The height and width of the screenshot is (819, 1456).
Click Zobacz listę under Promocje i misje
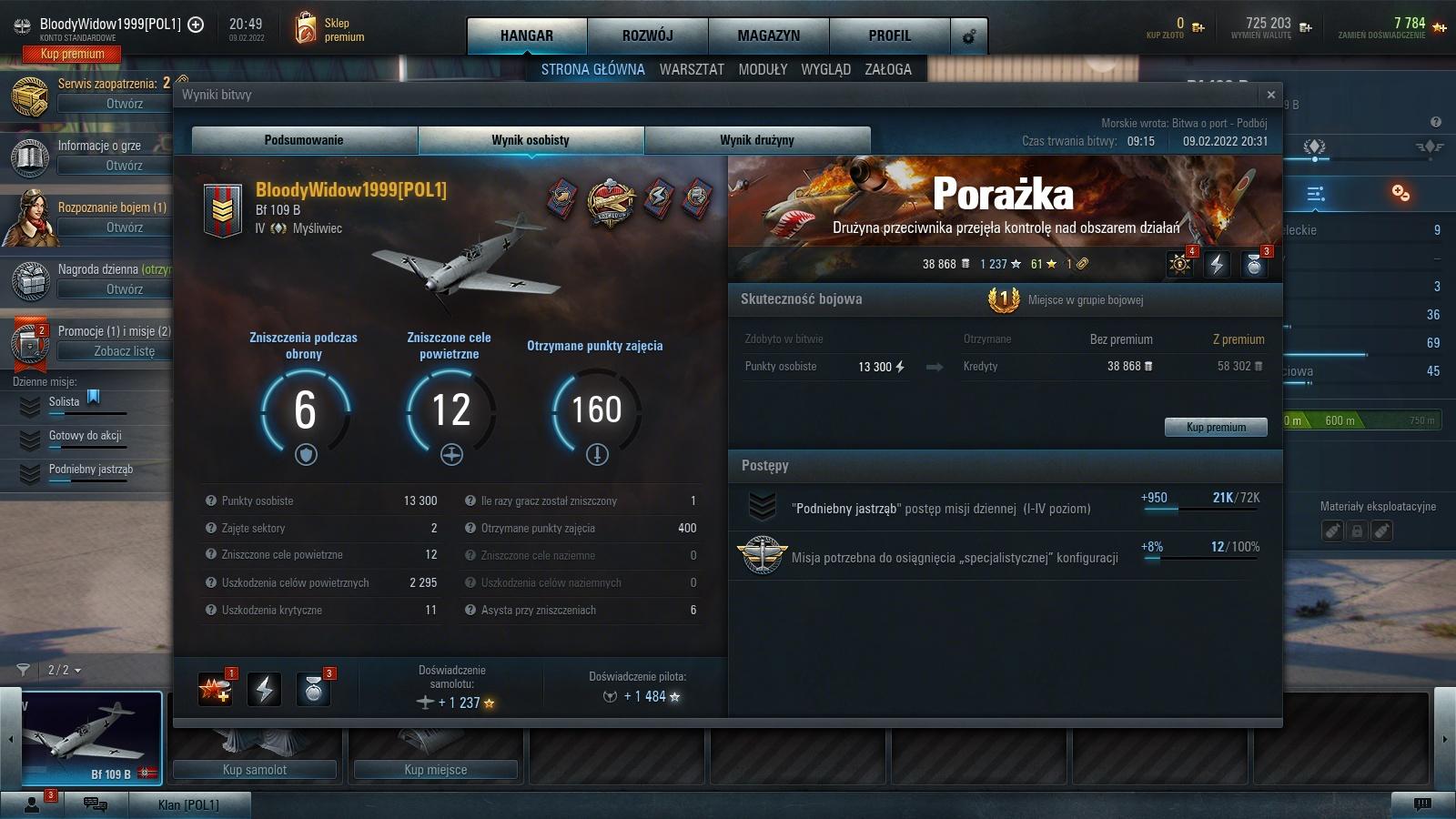(x=125, y=351)
